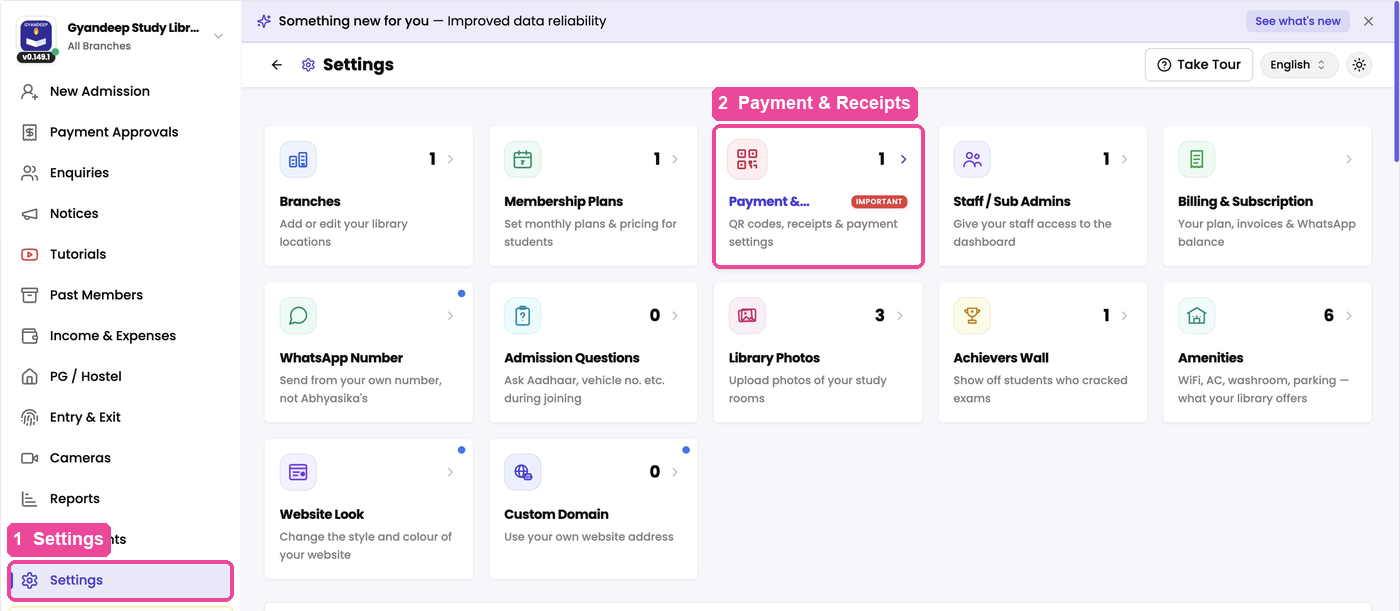Viewport: 1400px width, 611px height.
Task: Click the Custom Domain globe icon
Action: point(522,472)
